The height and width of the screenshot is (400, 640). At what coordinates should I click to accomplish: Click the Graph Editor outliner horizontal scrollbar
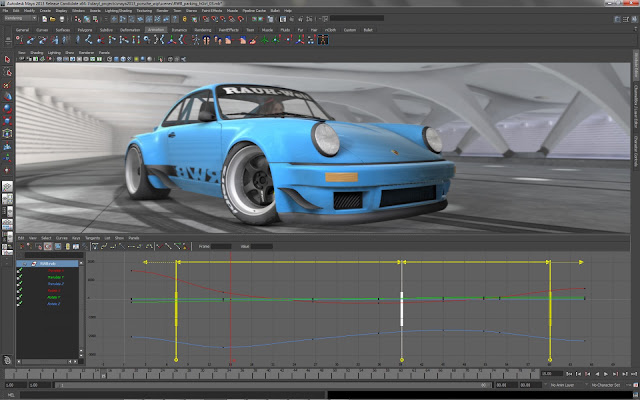pyautogui.click(x=47, y=362)
